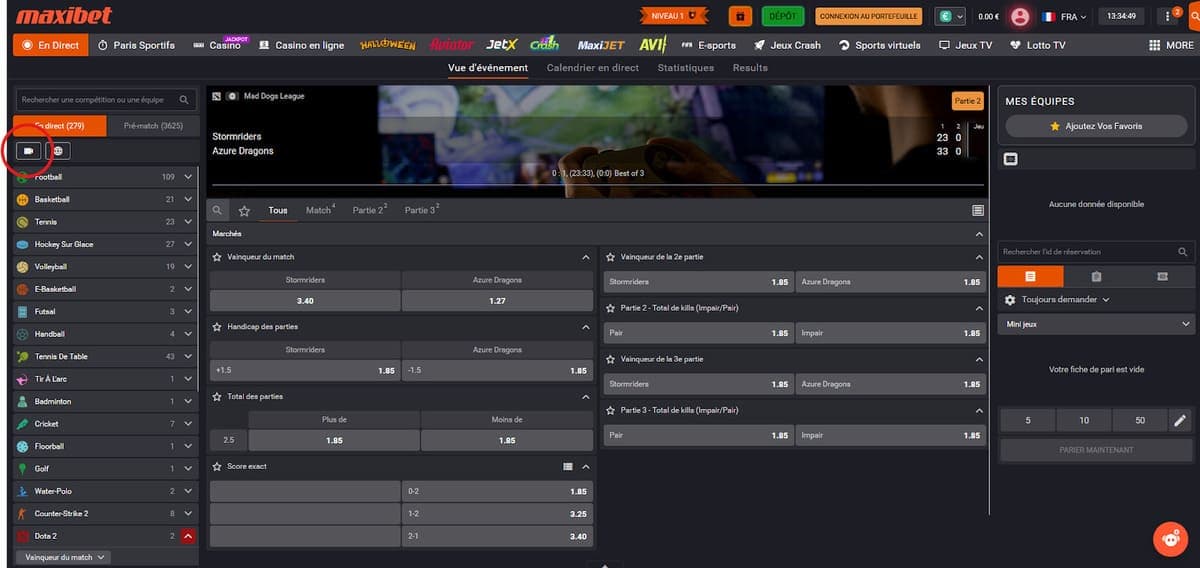Viewport: 1200px width, 568px height.
Task: Open Paris Sportifs in top navigation
Action: tap(137, 45)
